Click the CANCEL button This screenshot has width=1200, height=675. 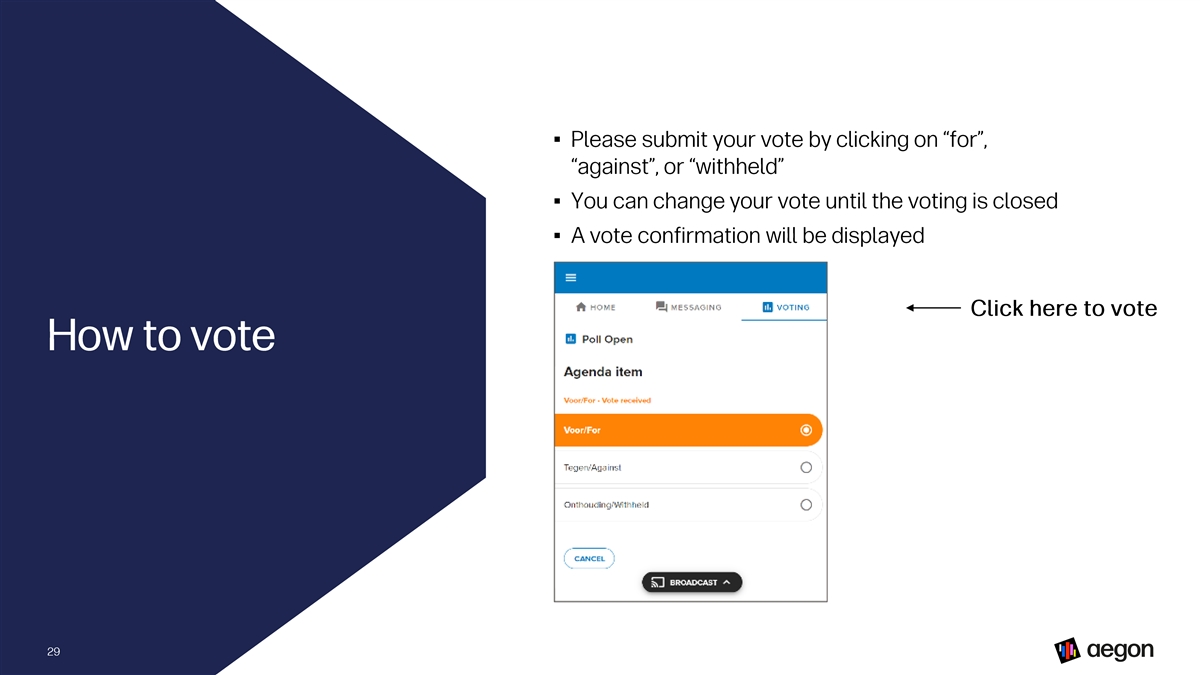(x=589, y=558)
